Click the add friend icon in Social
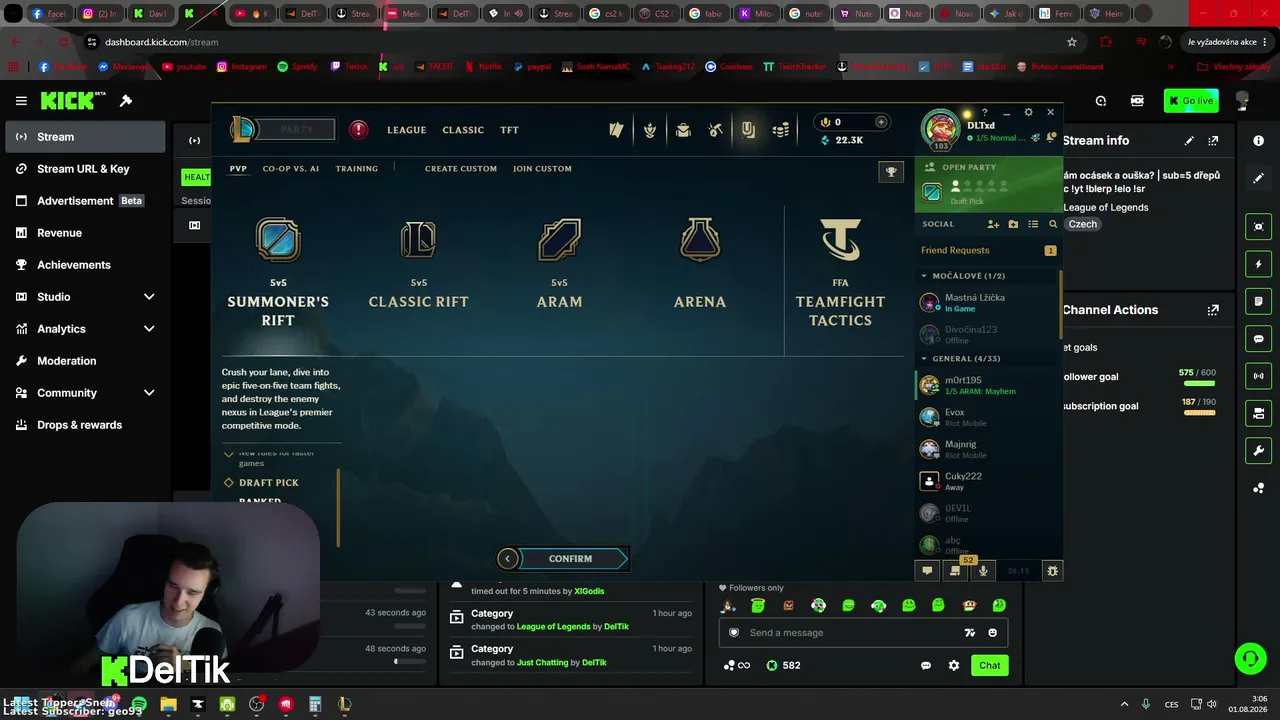This screenshot has width=1280, height=720. [993, 224]
